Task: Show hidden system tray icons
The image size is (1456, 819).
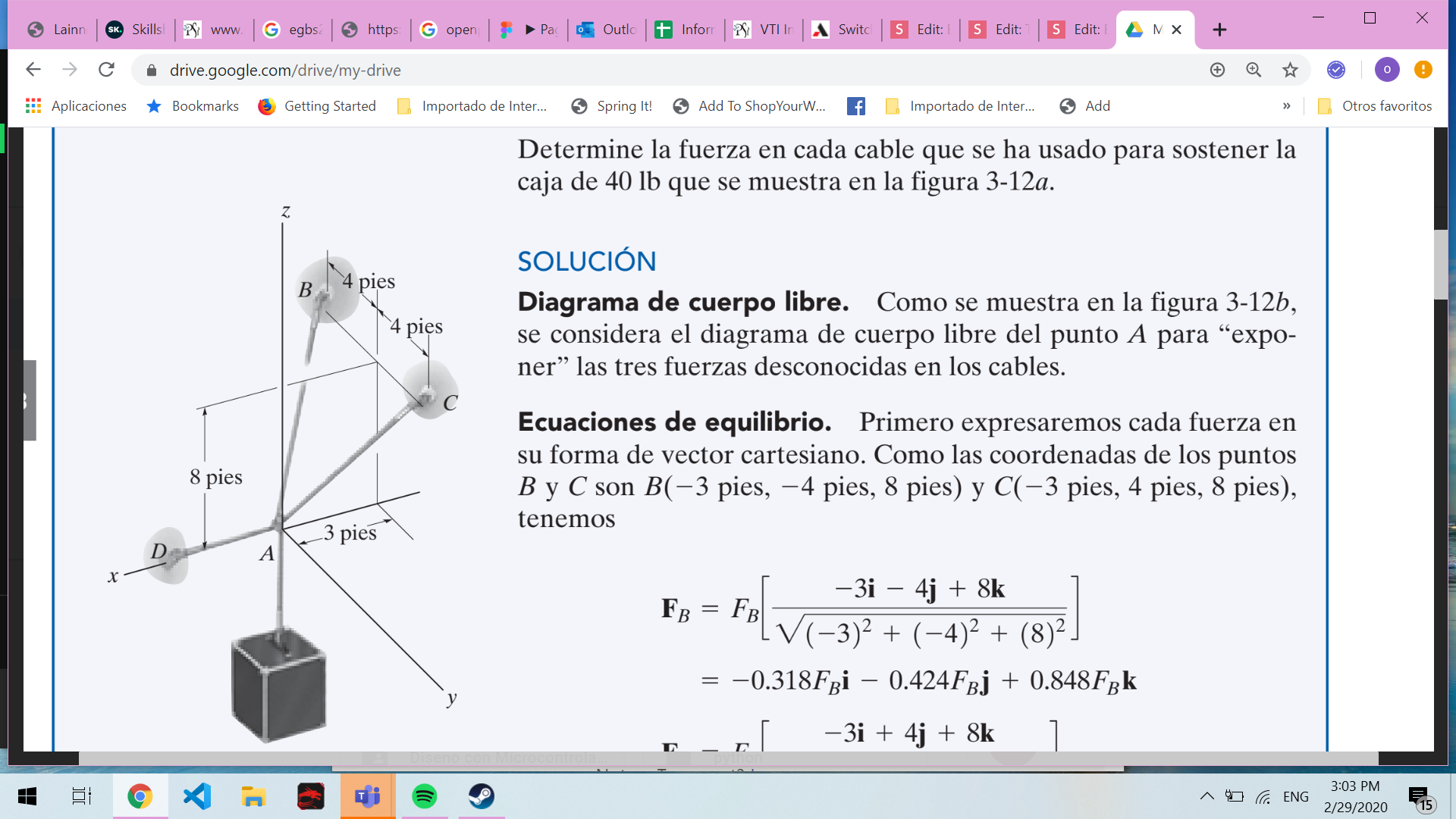Action: coord(1207,796)
